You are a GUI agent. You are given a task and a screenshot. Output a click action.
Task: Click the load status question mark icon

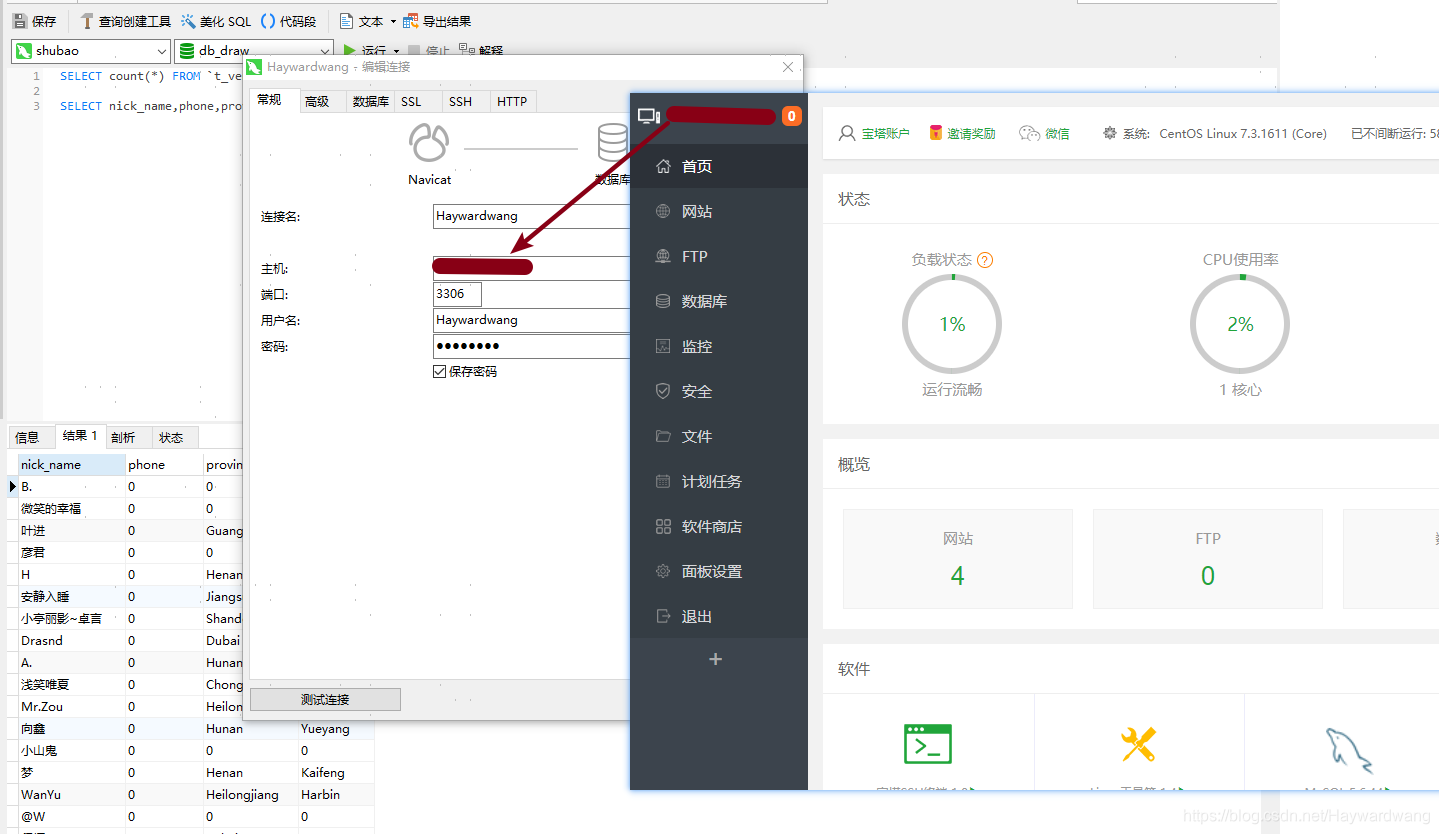click(985, 260)
